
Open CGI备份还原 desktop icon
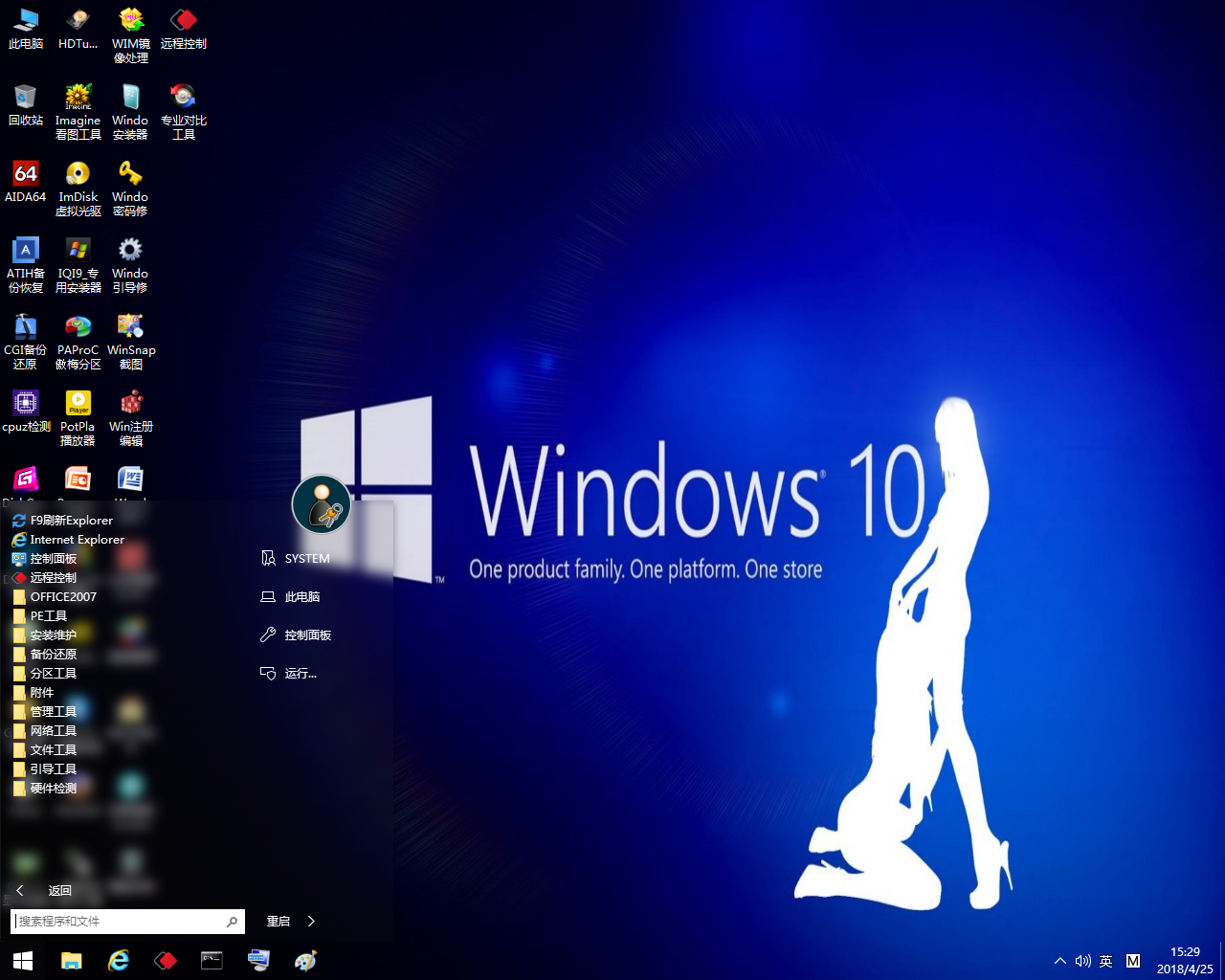pyautogui.click(x=26, y=343)
